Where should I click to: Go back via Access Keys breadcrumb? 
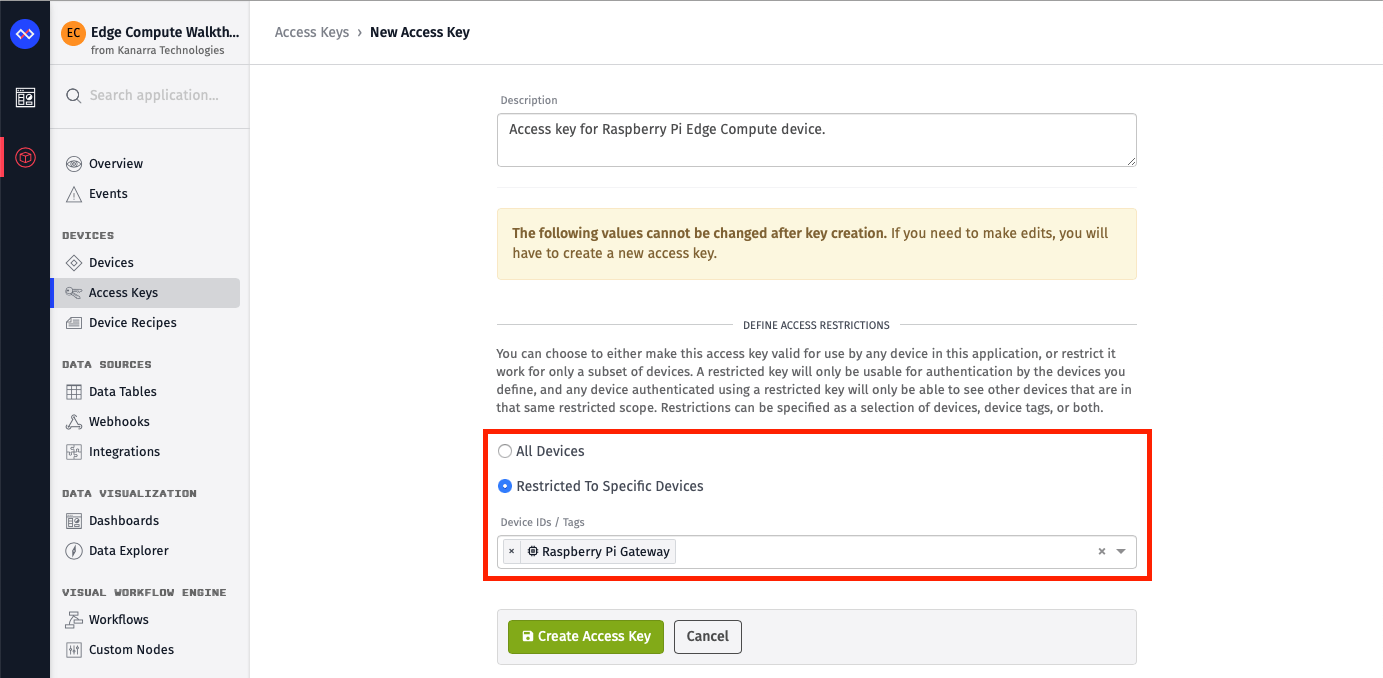(312, 32)
